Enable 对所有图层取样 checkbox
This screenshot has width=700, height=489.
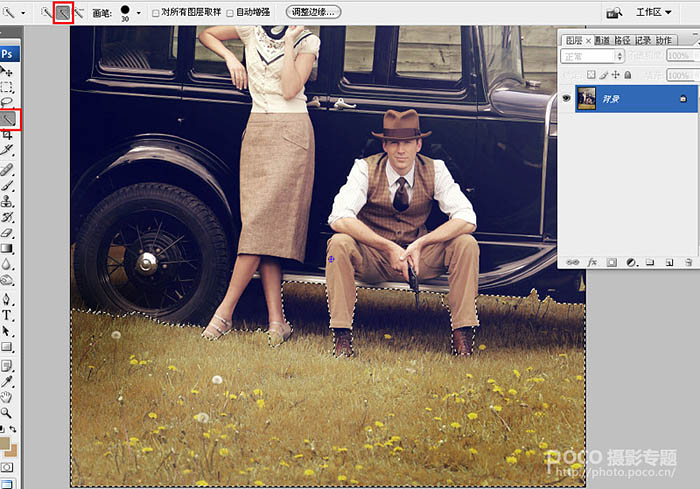[156, 13]
